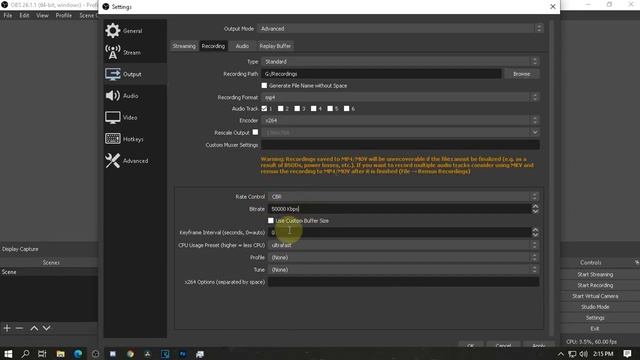Toggle Generate File Name without Space
640x360 pixels.
(x=264, y=85)
